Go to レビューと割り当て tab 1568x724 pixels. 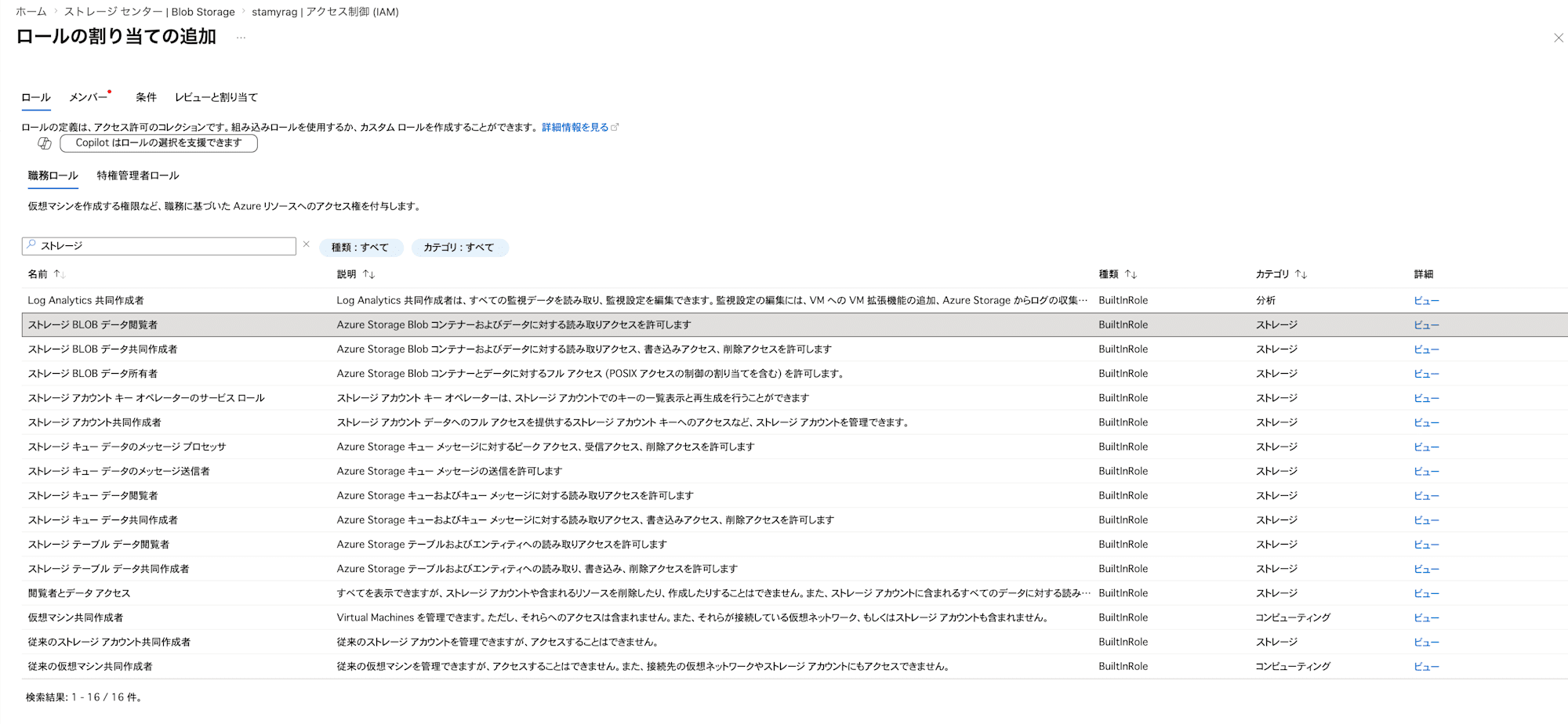(216, 97)
